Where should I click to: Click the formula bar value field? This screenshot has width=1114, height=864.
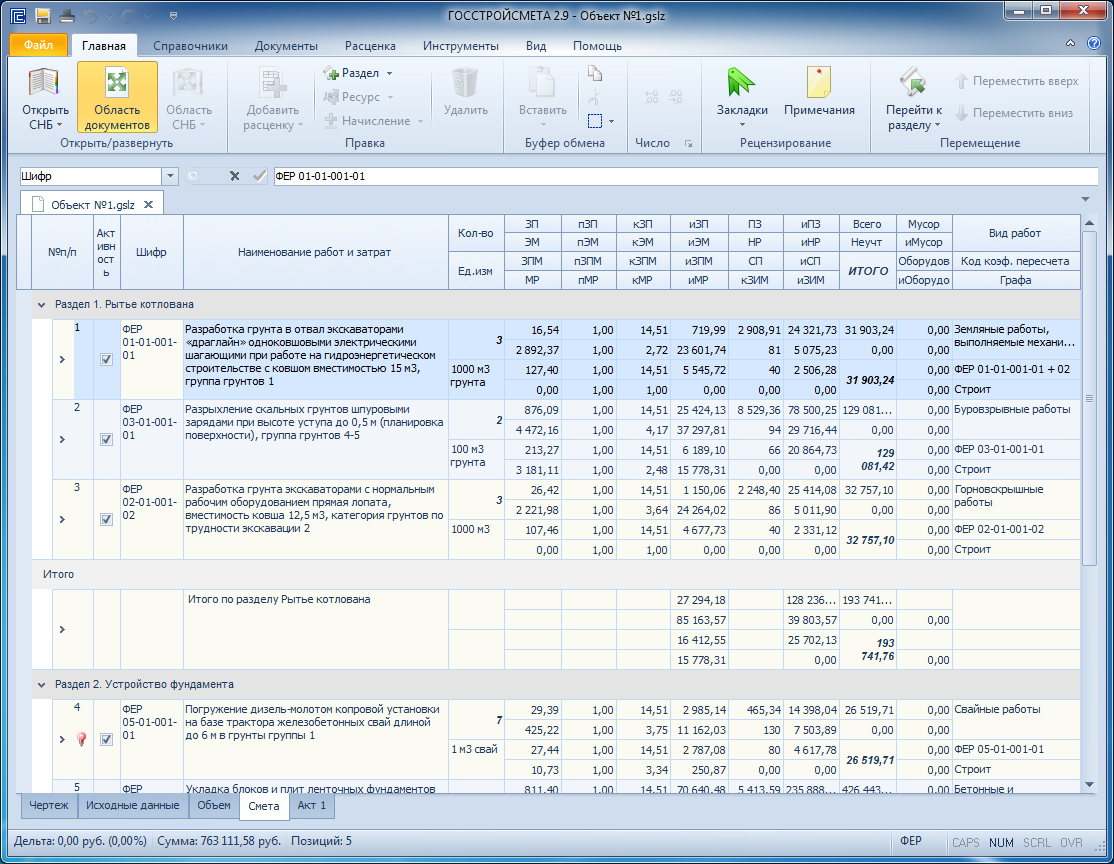686,176
